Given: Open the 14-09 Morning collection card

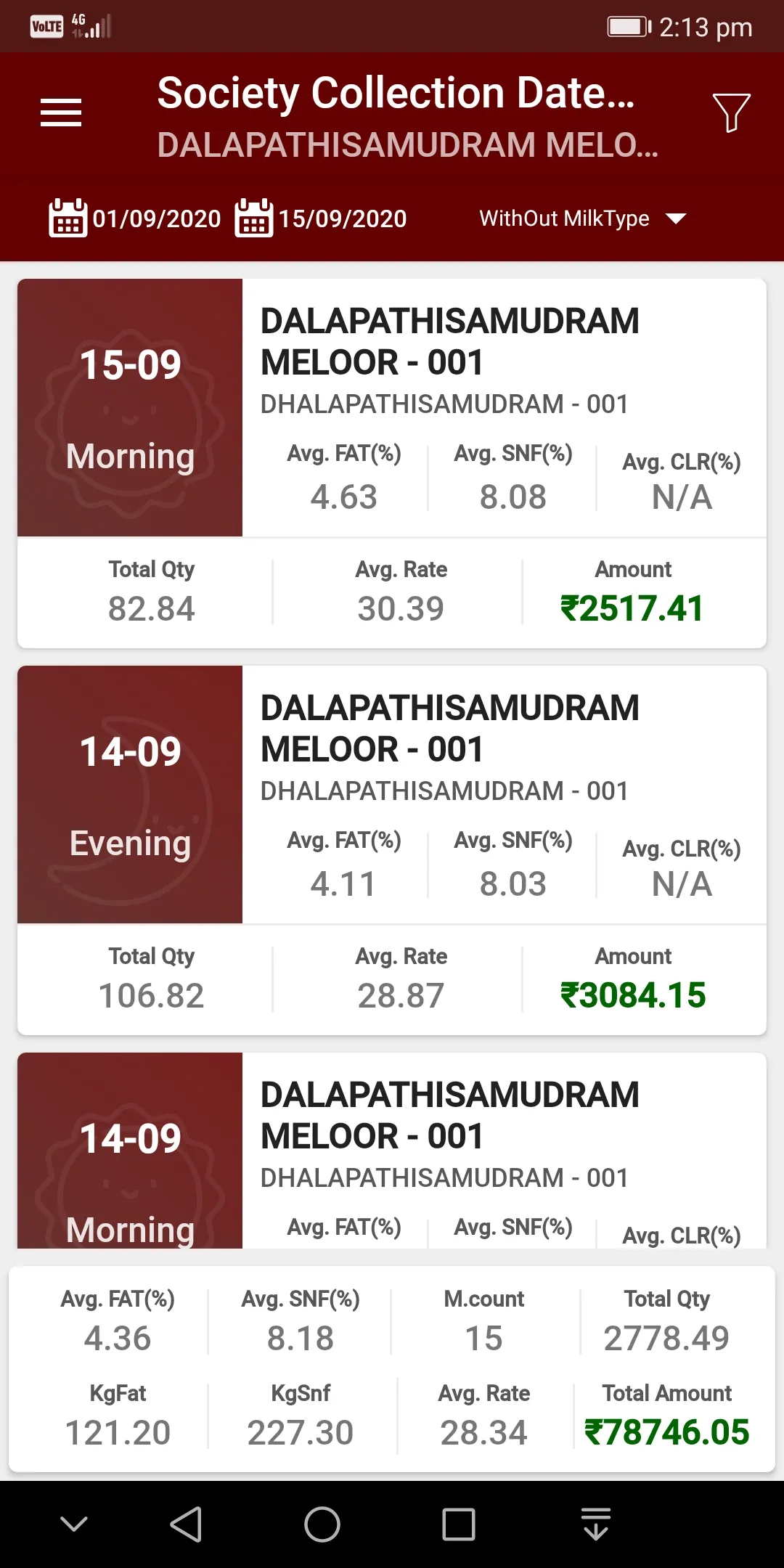Looking at the screenshot, I should 392,1151.
